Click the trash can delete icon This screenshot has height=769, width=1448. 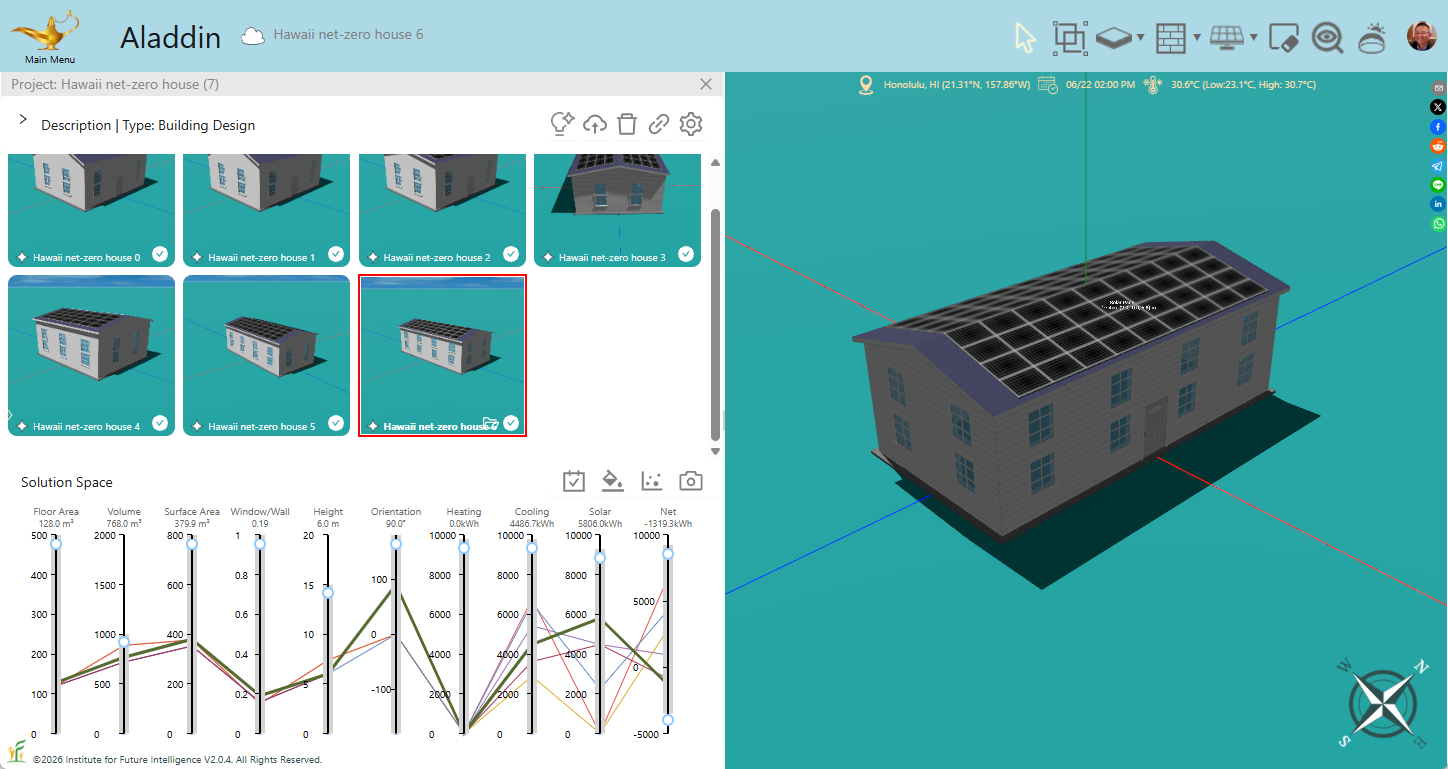click(627, 124)
